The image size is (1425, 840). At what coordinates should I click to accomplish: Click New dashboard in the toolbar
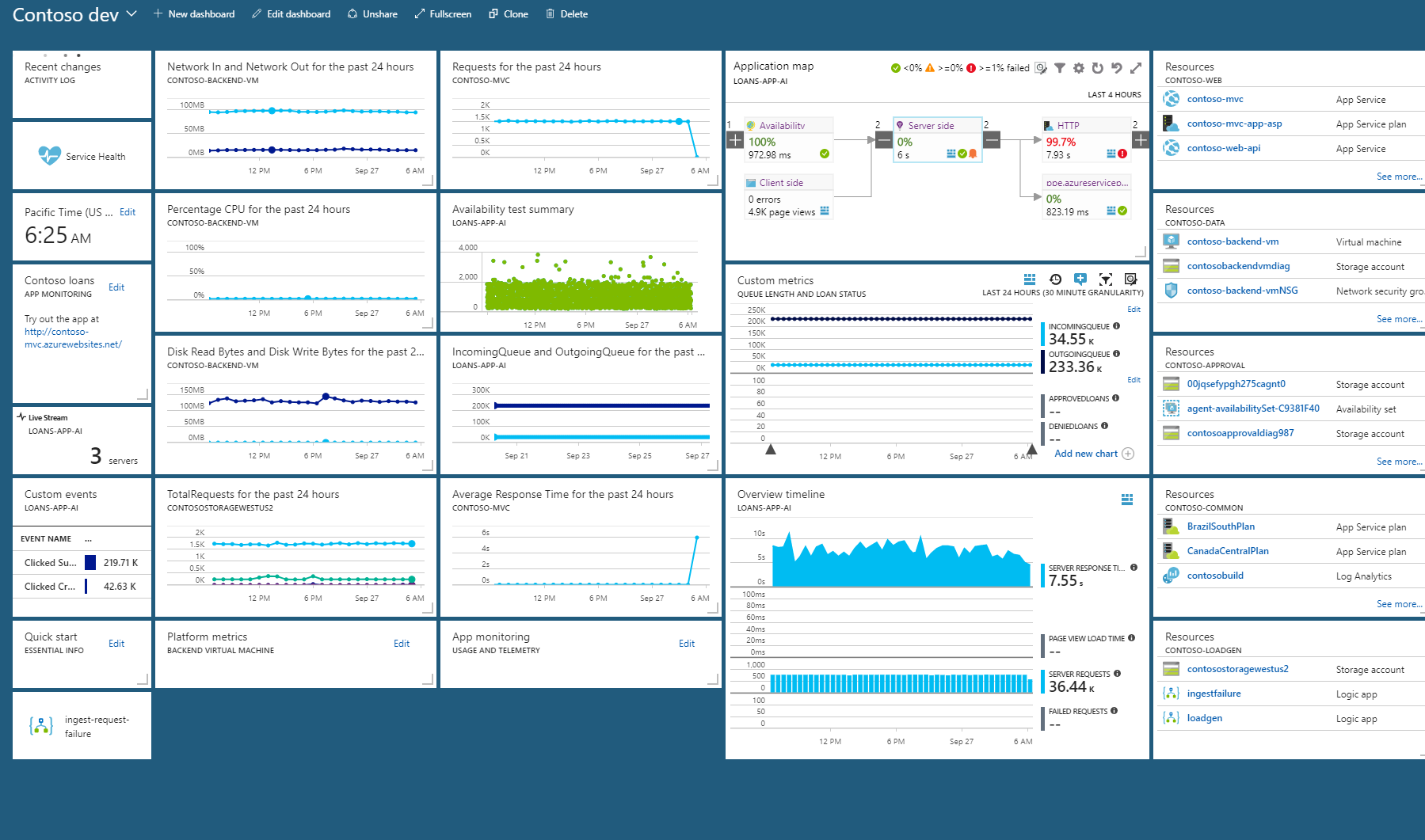tap(194, 14)
